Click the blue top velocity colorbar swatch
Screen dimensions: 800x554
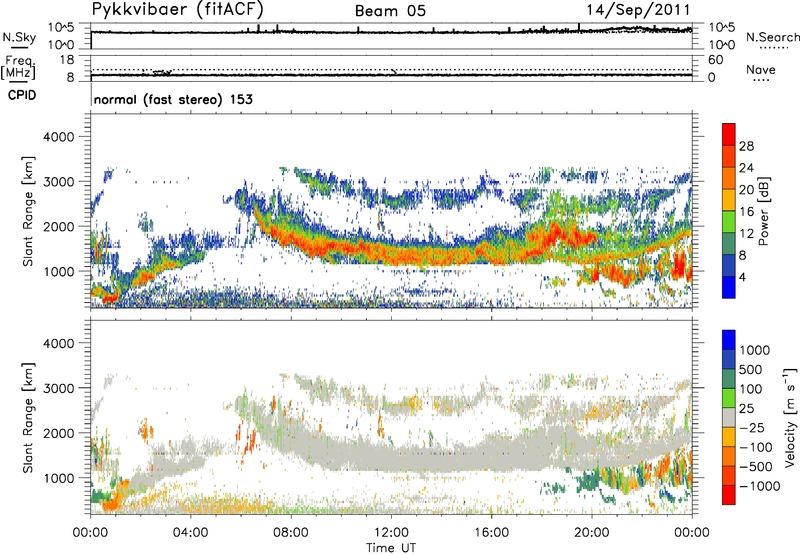click(729, 340)
